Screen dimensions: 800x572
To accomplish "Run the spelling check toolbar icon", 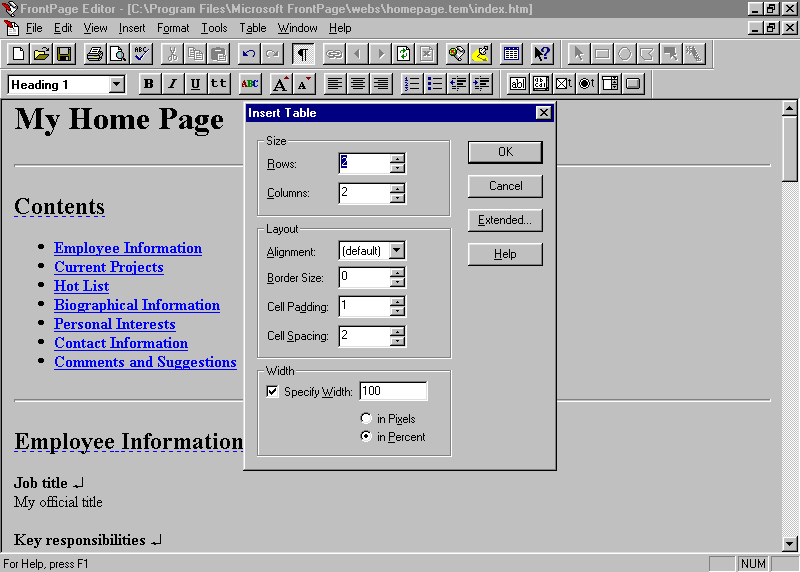I will [141, 54].
